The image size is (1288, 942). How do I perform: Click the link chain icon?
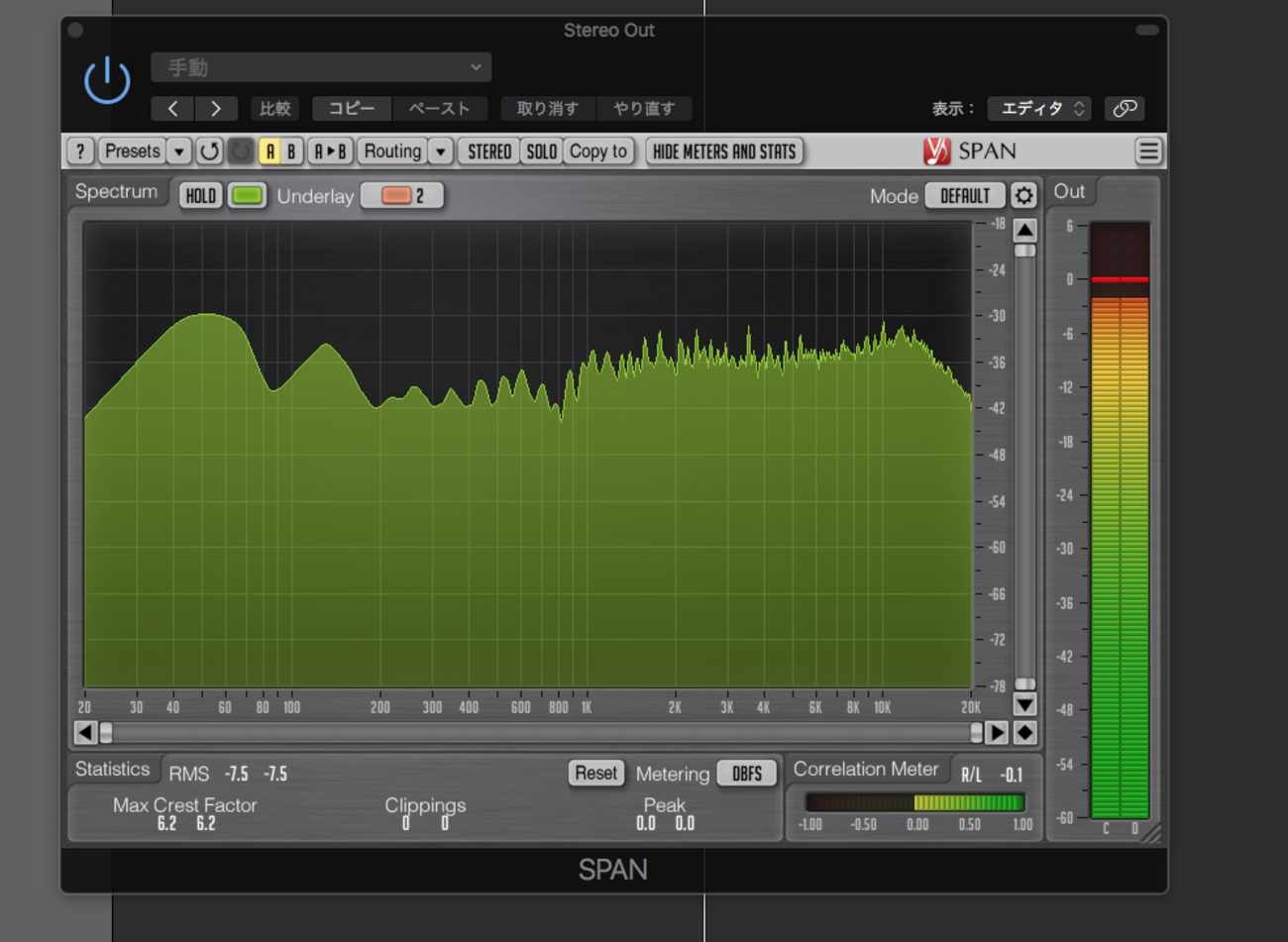(x=1125, y=108)
